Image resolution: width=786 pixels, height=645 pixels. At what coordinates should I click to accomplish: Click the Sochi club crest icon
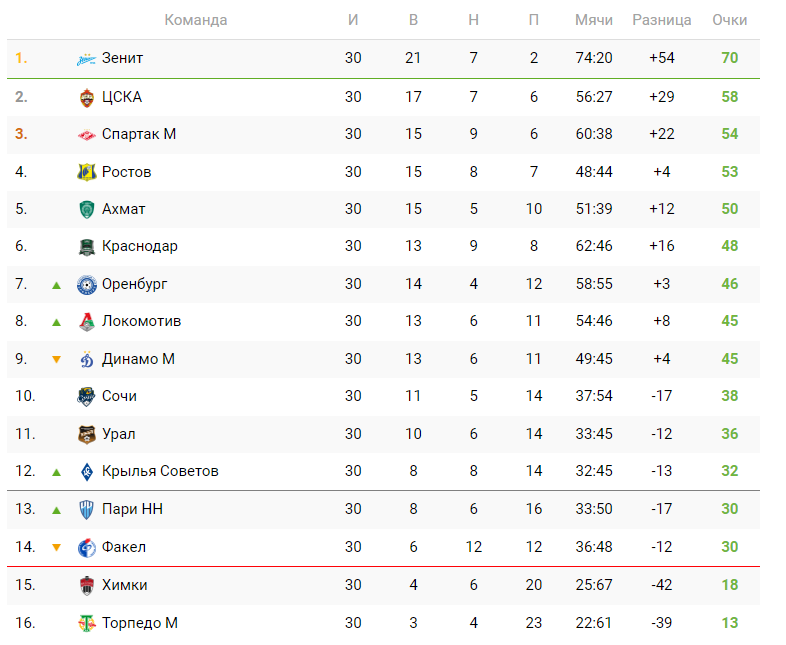tap(87, 397)
